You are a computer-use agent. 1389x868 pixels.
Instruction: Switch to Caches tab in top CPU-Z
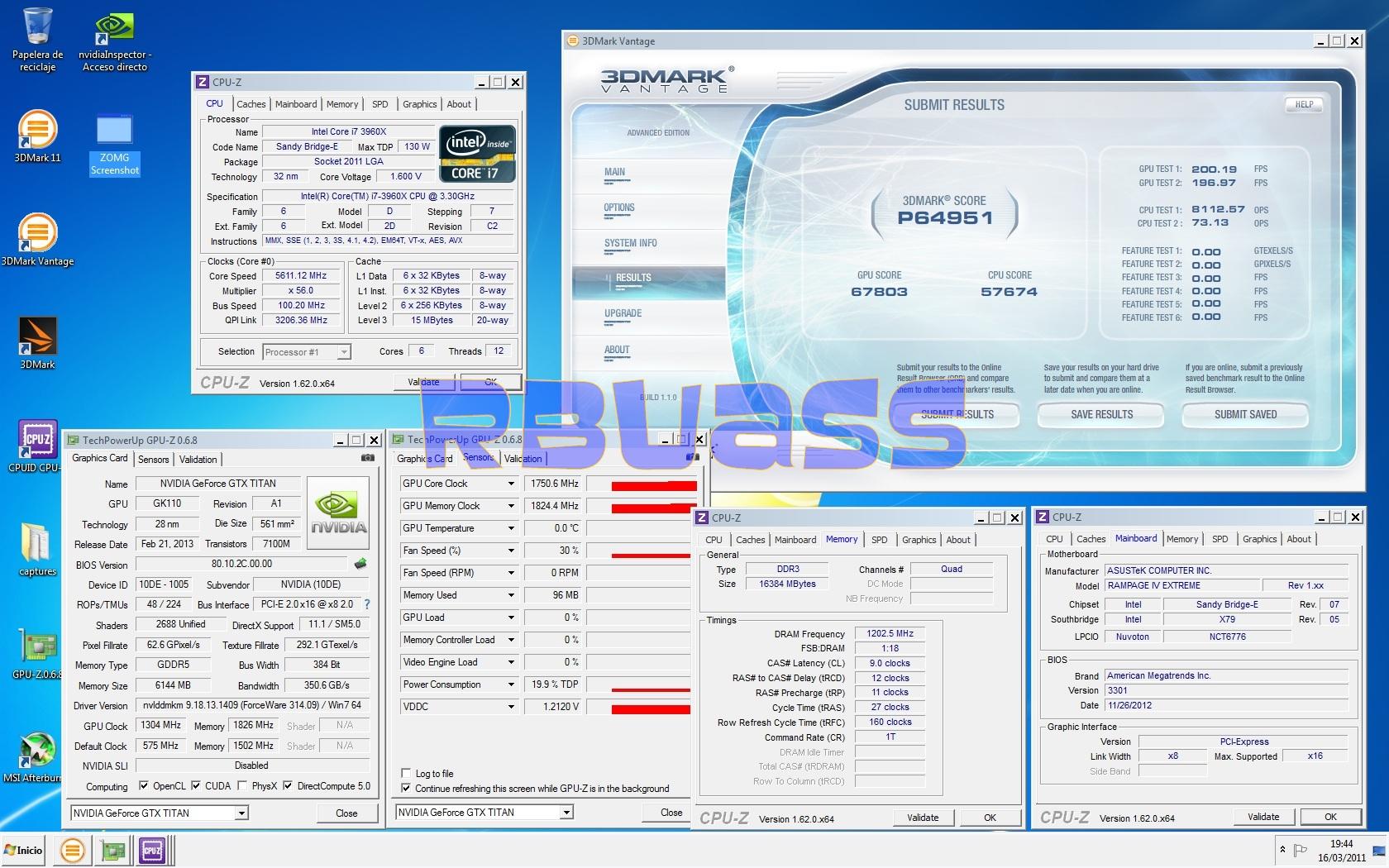[x=251, y=104]
